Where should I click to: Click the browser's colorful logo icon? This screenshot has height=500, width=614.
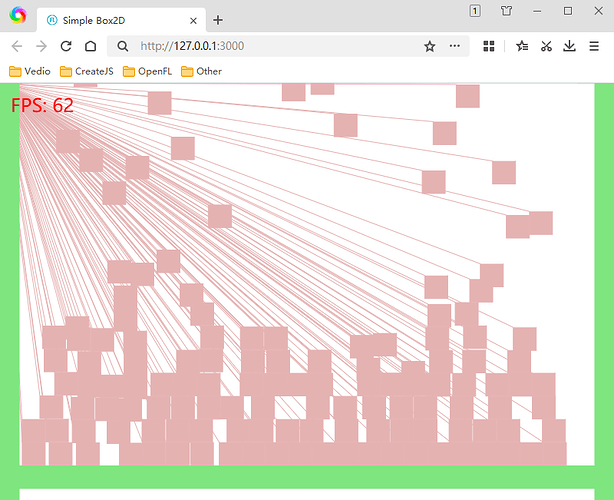point(18,15)
